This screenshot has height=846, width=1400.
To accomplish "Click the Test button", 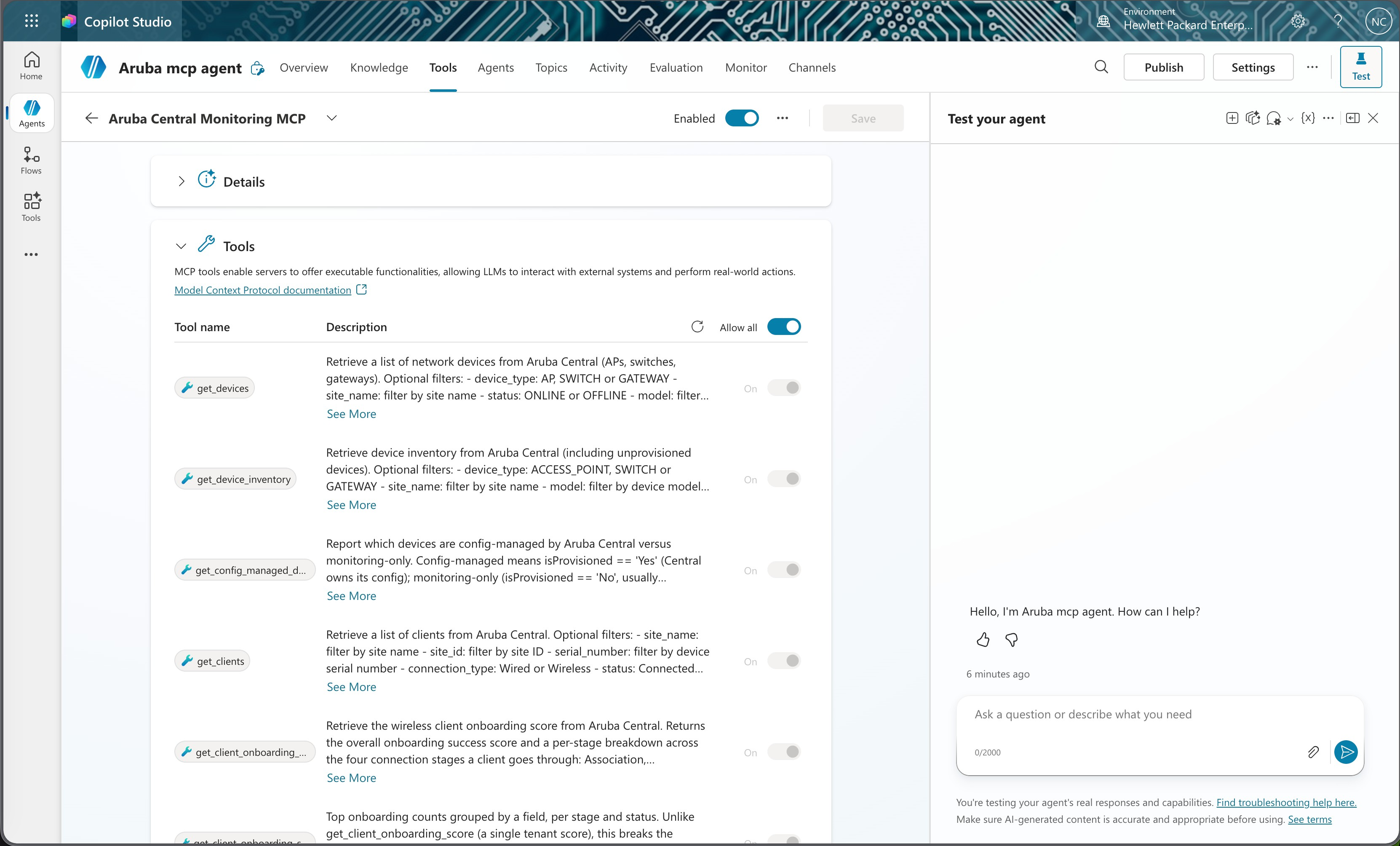I will click(x=1361, y=67).
